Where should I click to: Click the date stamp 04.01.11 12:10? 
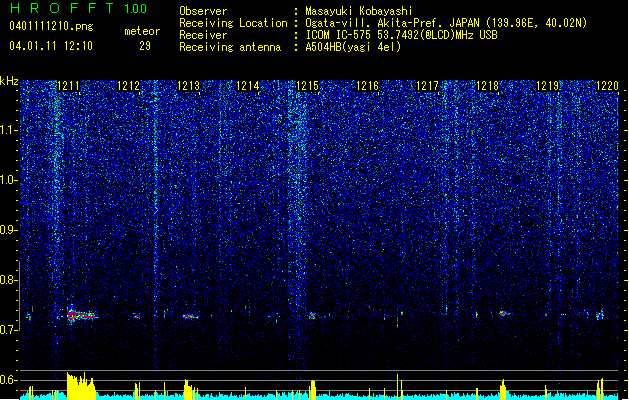tap(51, 46)
